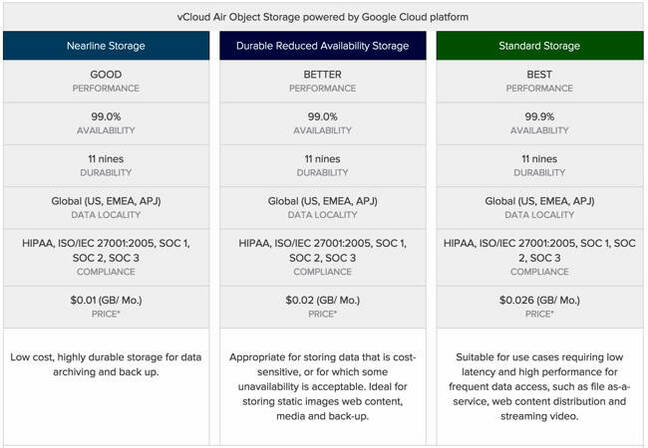Click the GOOD performance cell
The width and height of the screenshot is (648, 448).
click(x=106, y=81)
